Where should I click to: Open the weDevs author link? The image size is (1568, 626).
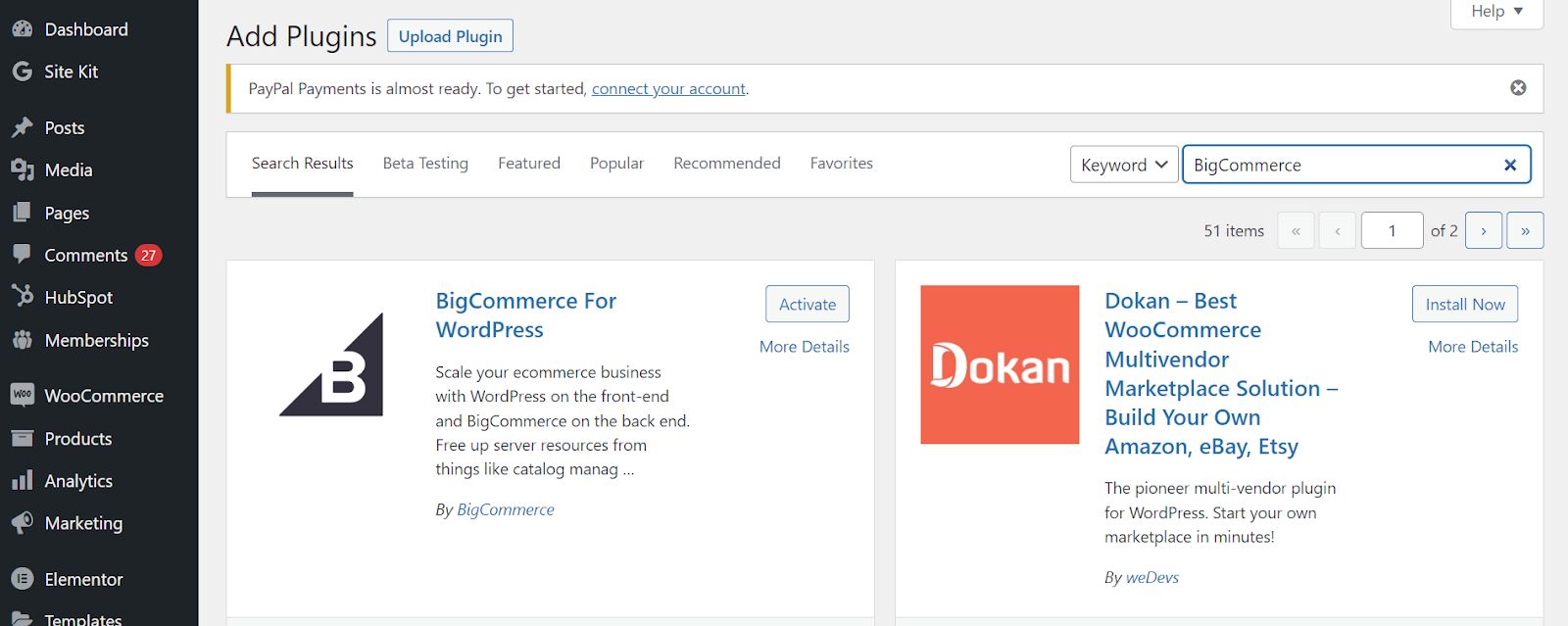[x=1152, y=578]
